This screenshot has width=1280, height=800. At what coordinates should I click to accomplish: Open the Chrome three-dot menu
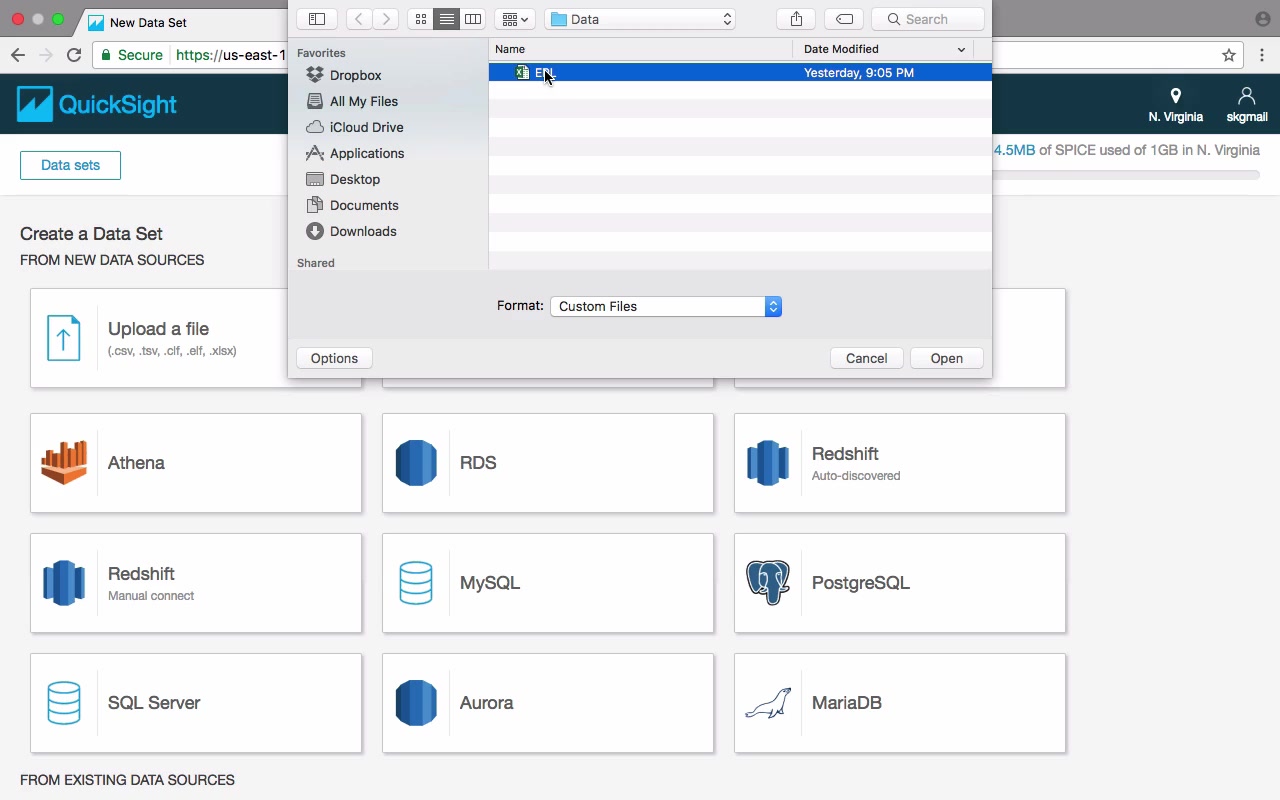point(1263,55)
